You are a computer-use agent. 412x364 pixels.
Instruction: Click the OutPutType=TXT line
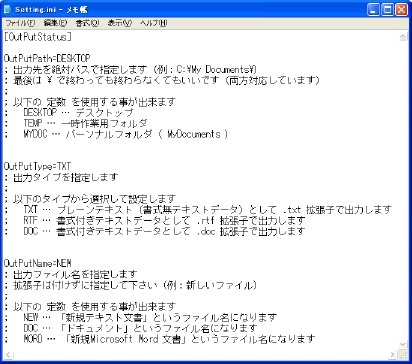pos(37,166)
